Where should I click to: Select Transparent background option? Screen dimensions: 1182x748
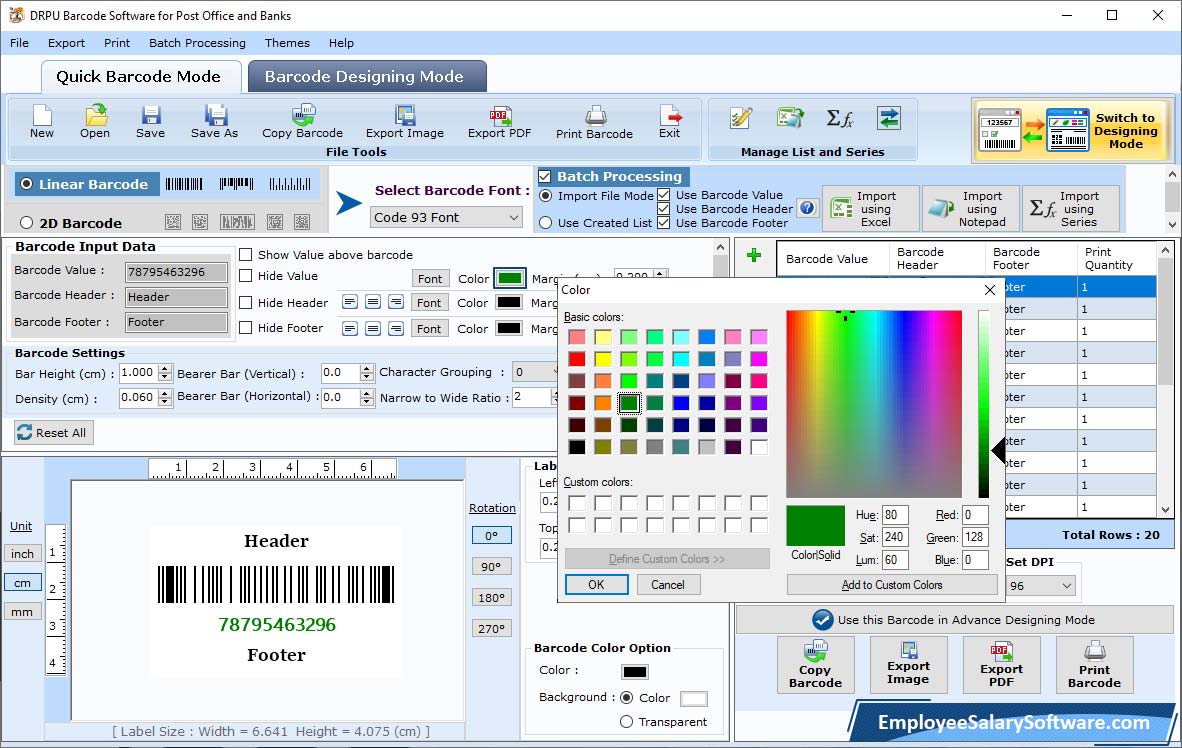click(626, 722)
